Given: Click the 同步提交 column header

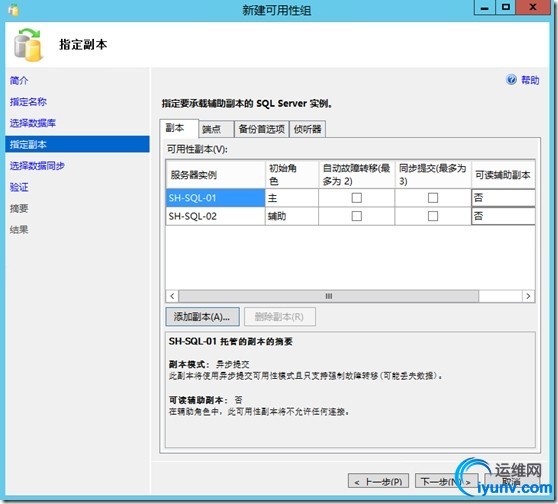Looking at the screenshot, I should coord(433,174).
